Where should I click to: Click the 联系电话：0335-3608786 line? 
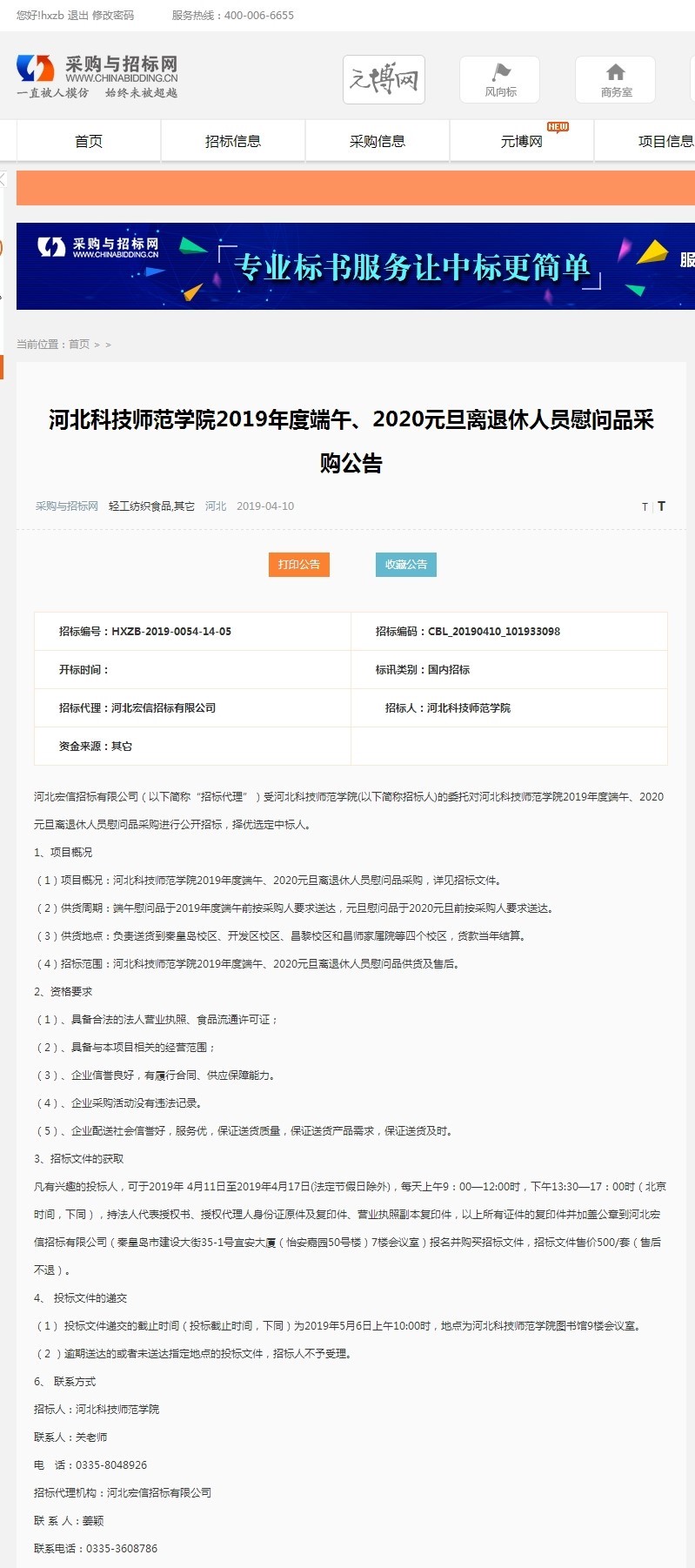[96, 1549]
